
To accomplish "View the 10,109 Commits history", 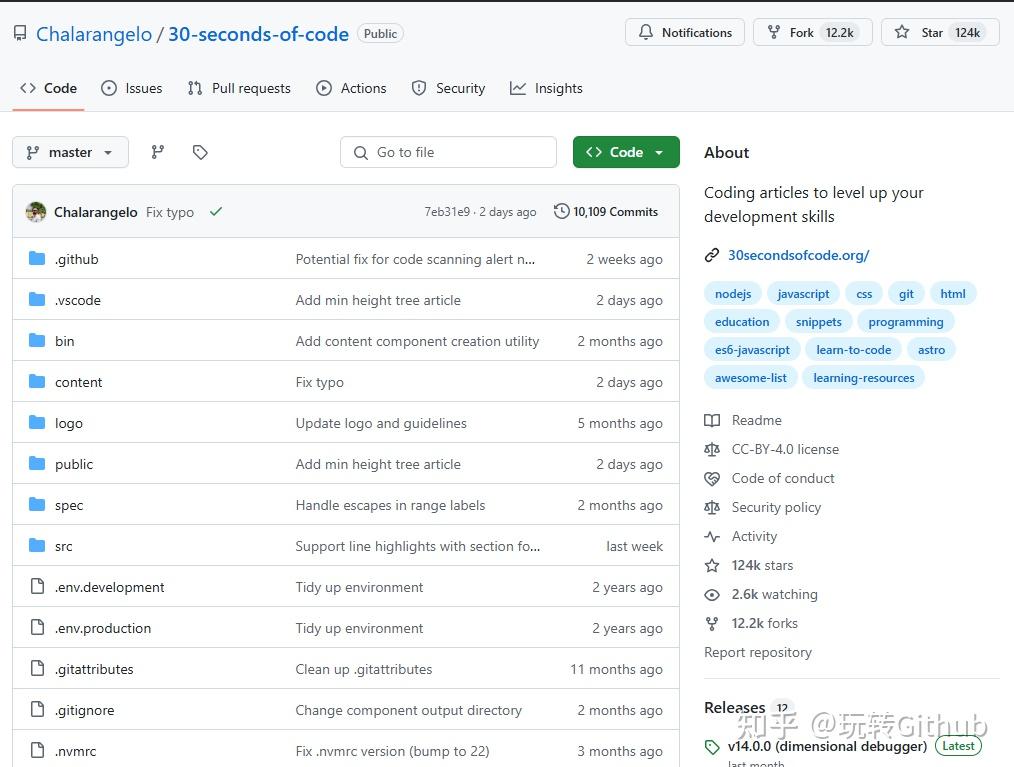I will click(x=606, y=211).
